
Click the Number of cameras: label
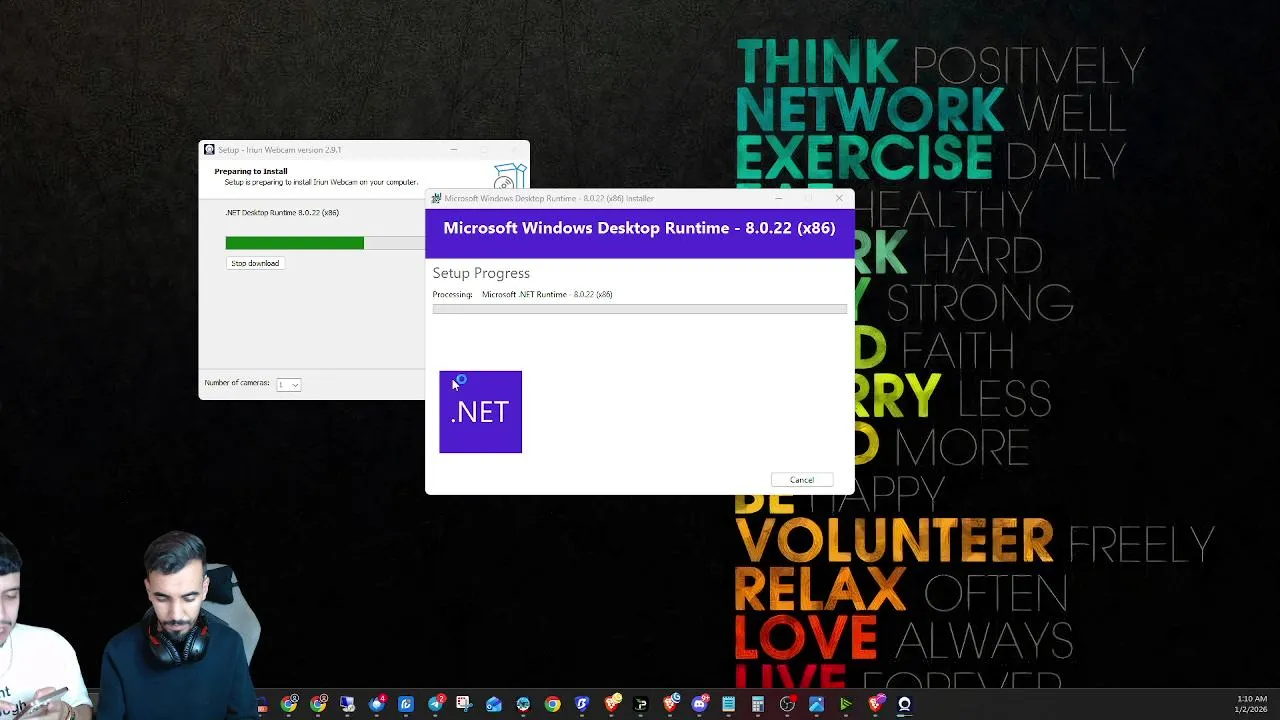point(237,383)
